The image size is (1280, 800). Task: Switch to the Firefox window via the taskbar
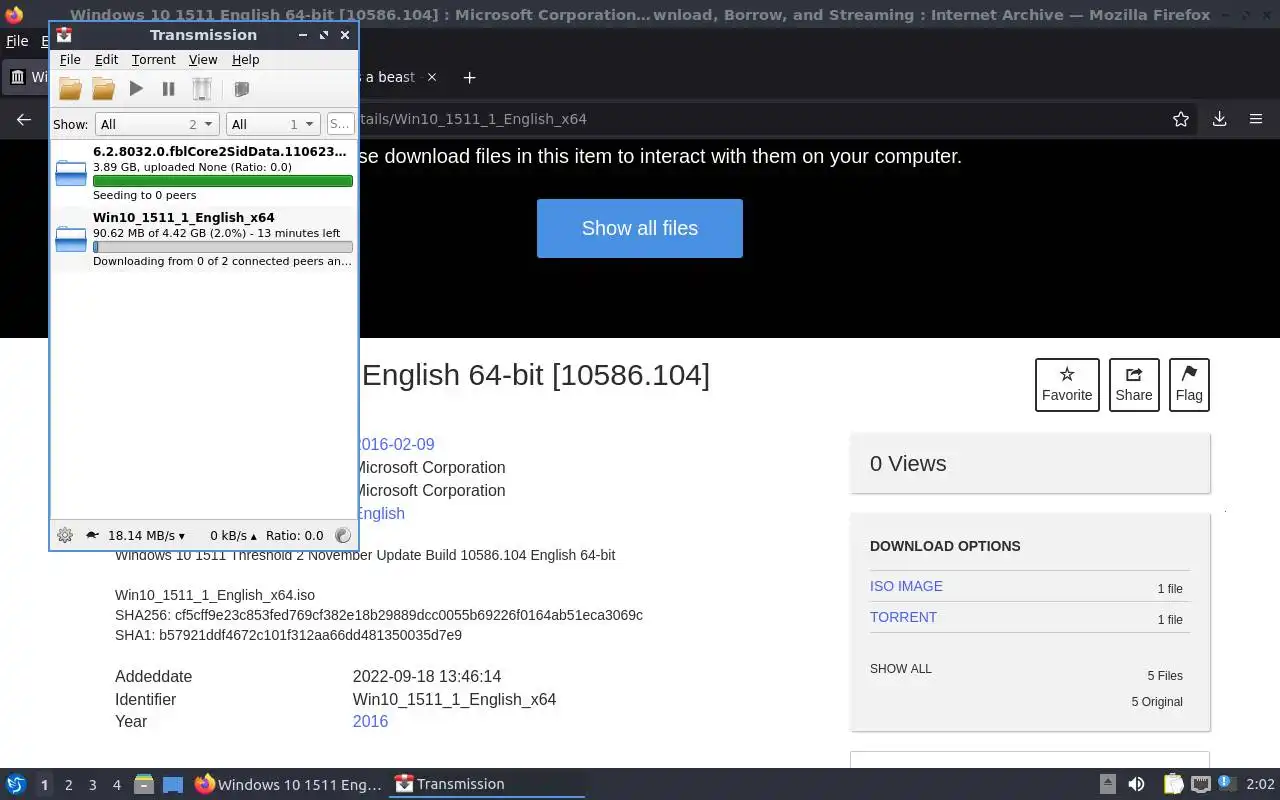(288, 784)
